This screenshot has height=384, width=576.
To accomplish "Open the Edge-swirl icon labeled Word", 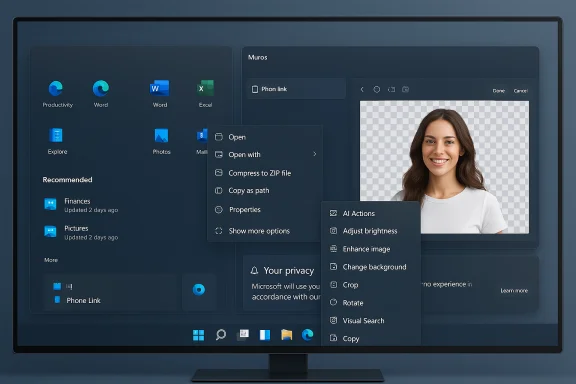I will click(101, 89).
